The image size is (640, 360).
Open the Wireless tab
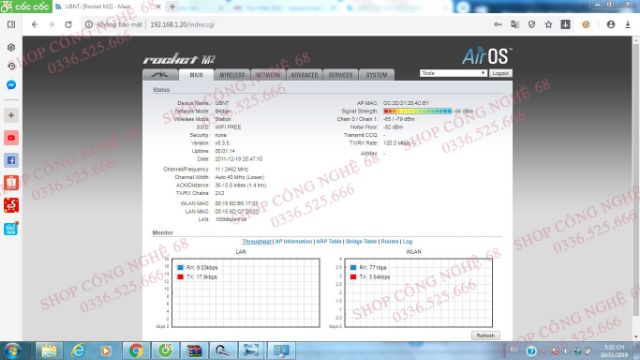(x=232, y=75)
